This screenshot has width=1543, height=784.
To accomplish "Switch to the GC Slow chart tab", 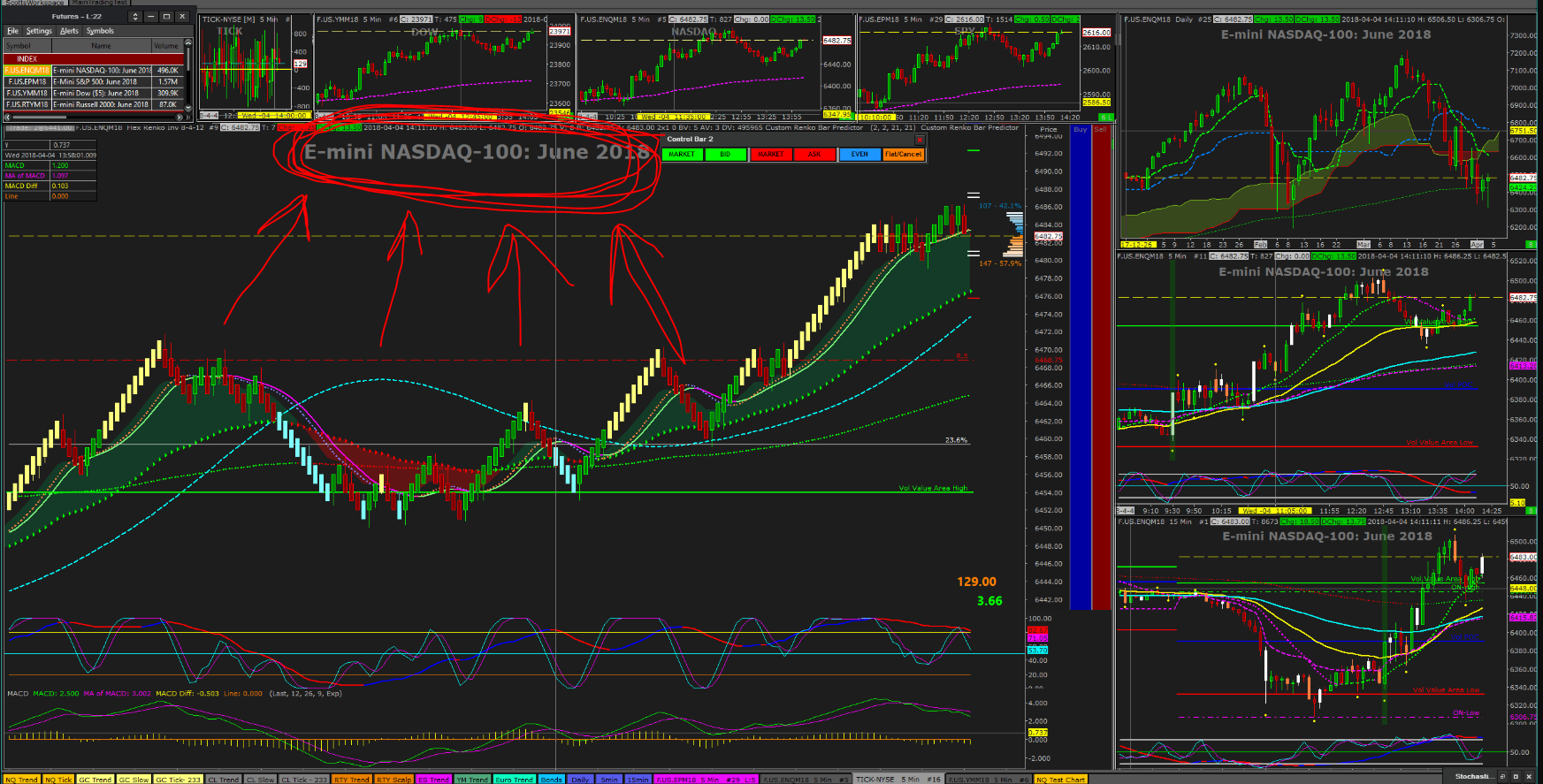I will (x=134, y=780).
